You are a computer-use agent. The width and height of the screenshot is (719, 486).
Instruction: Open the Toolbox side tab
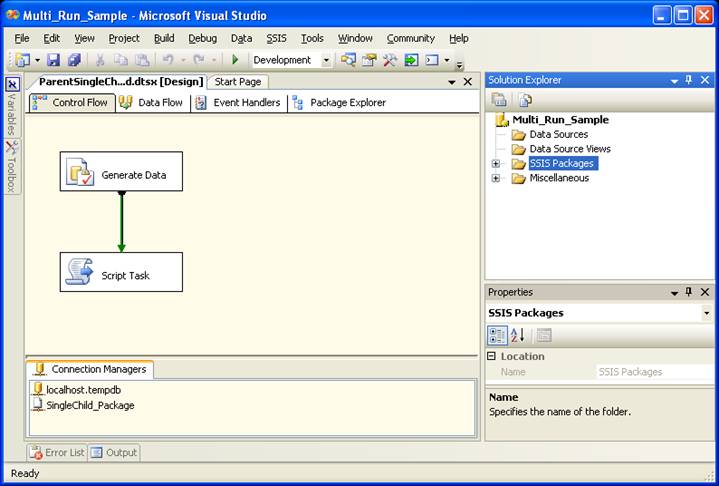(x=12, y=166)
